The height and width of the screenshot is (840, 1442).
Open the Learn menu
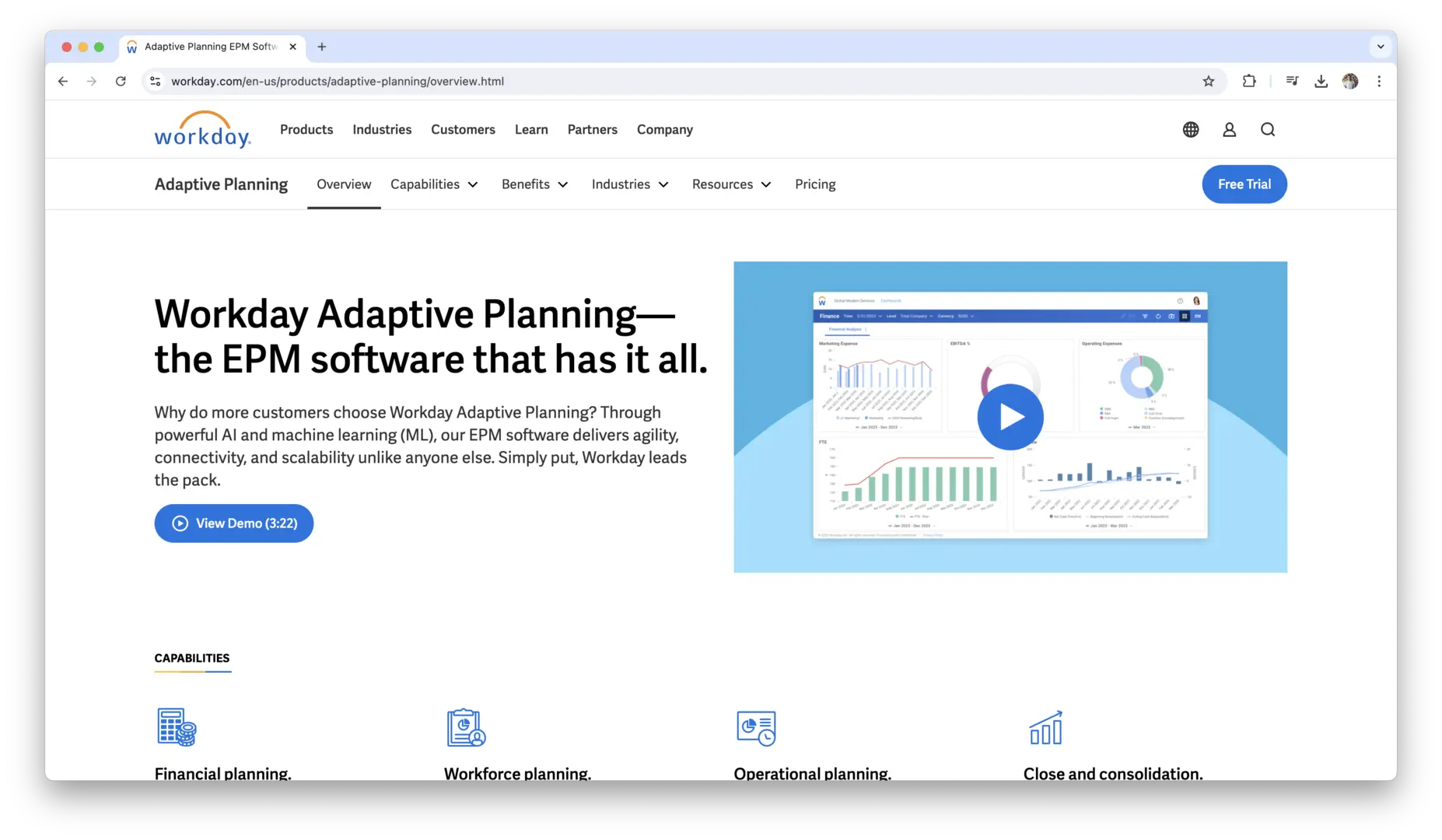coord(531,130)
